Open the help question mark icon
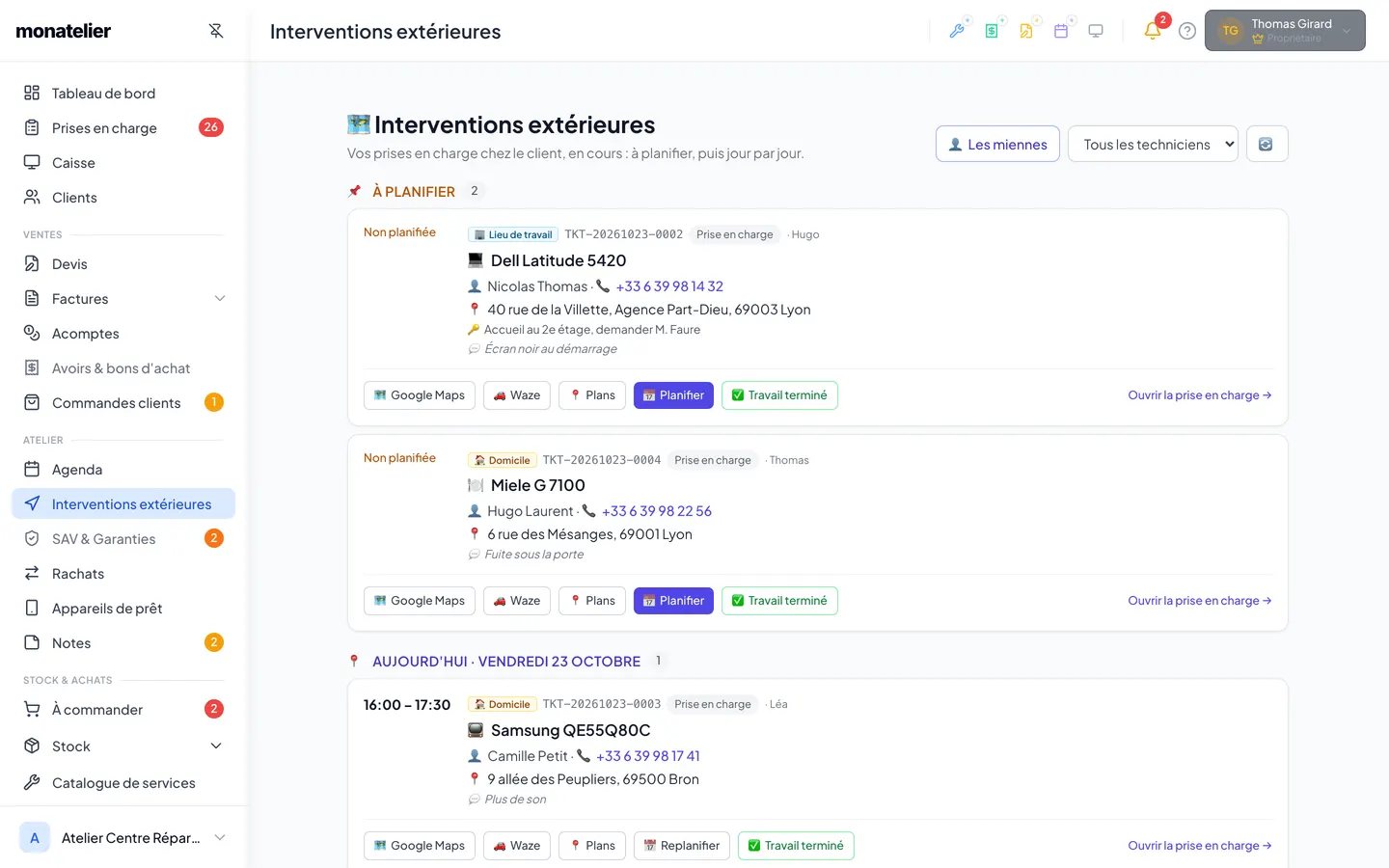Image resolution: width=1389 pixels, height=868 pixels. pos(1187,31)
